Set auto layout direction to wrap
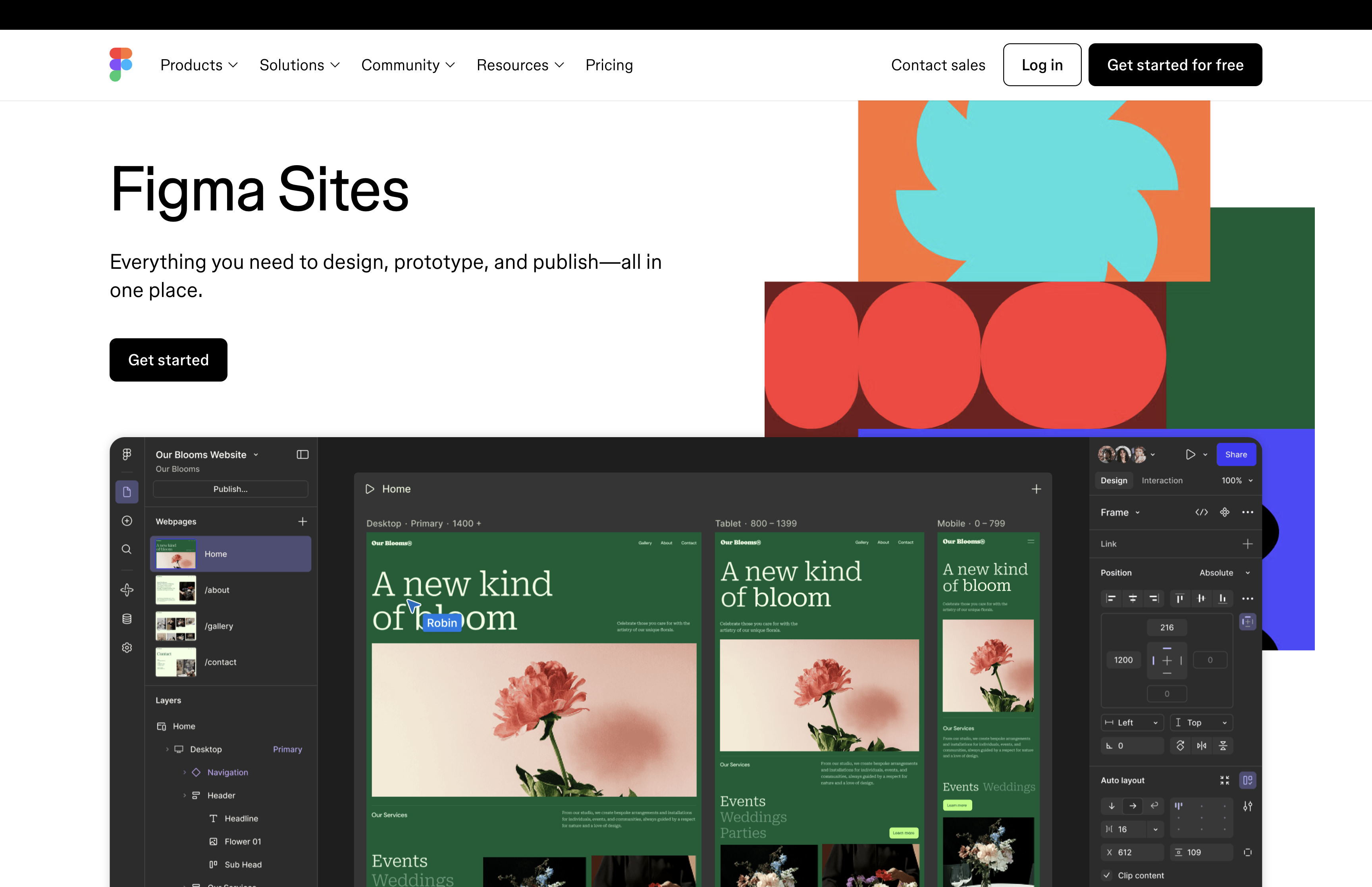The width and height of the screenshot is (1372, 887). click(1154, 806)
